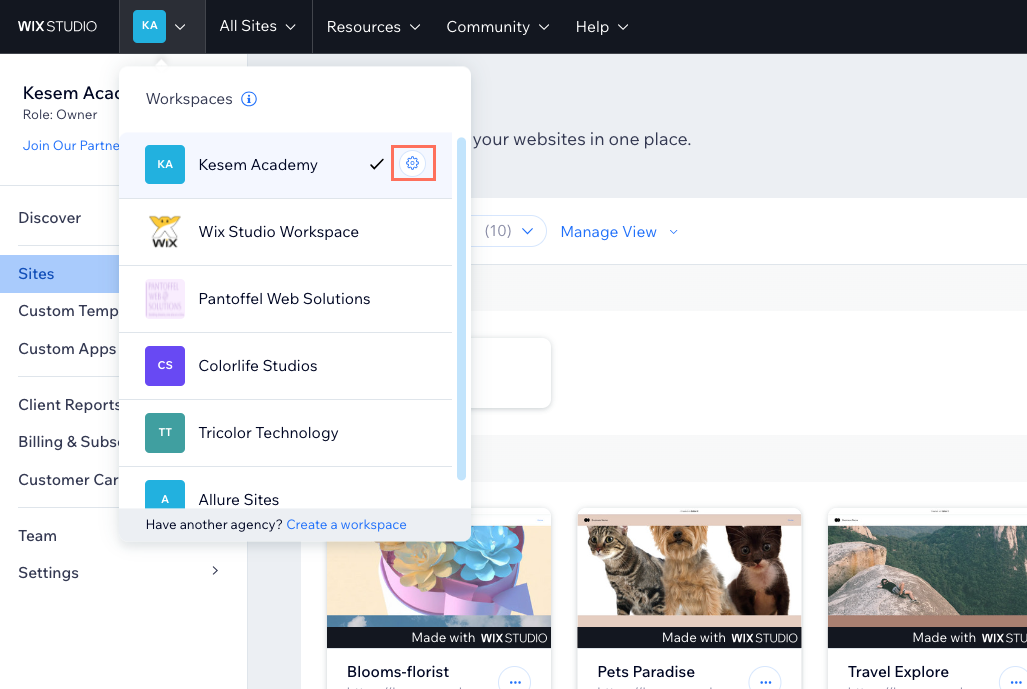
Task: Expand the Community menu
Action: tap(498, 27)
